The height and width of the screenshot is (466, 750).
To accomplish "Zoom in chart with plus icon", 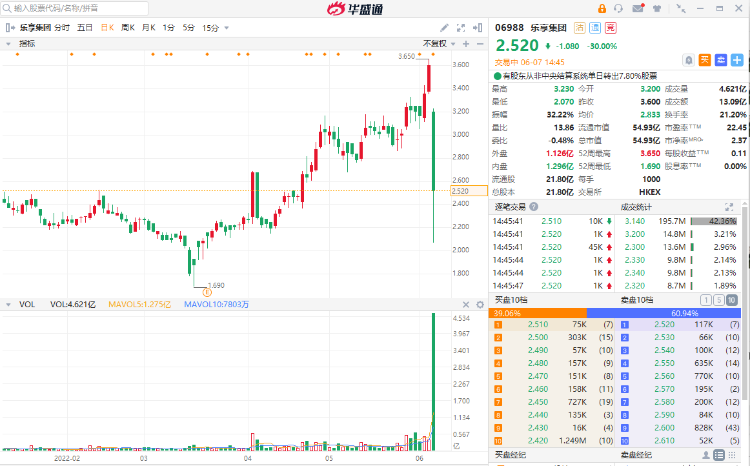I will point(466,44).
